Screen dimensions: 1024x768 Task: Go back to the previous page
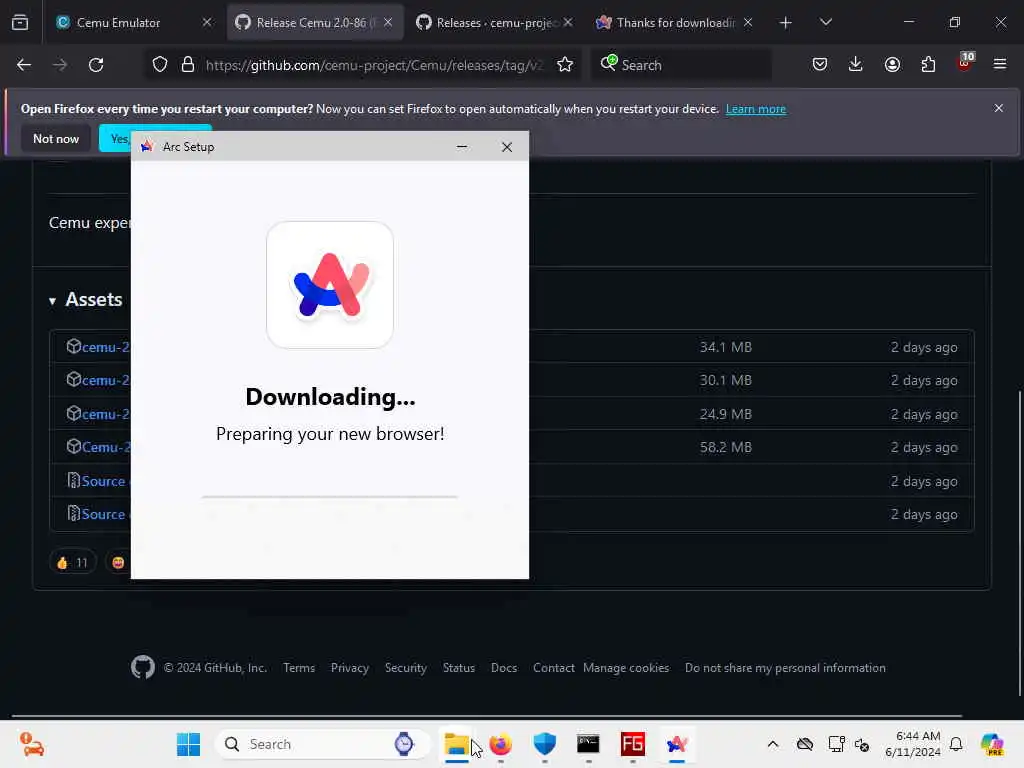coord(24,65)
